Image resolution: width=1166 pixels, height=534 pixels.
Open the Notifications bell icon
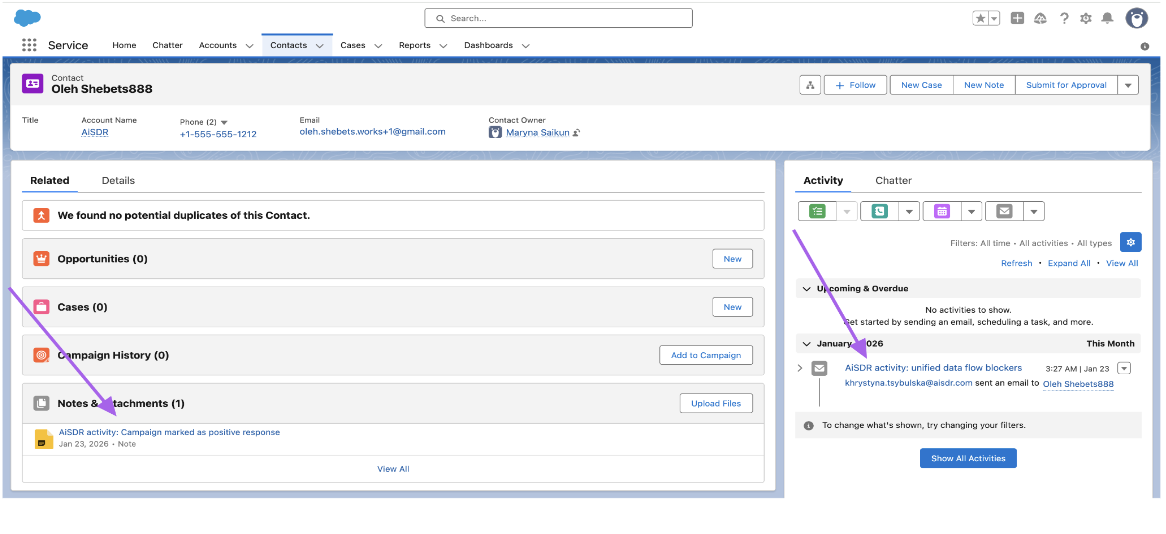[1108, 19]
